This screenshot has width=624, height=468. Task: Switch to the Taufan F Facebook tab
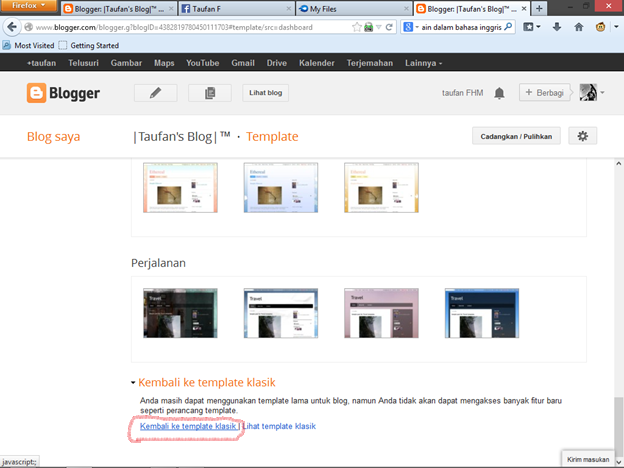pos(237,8)
